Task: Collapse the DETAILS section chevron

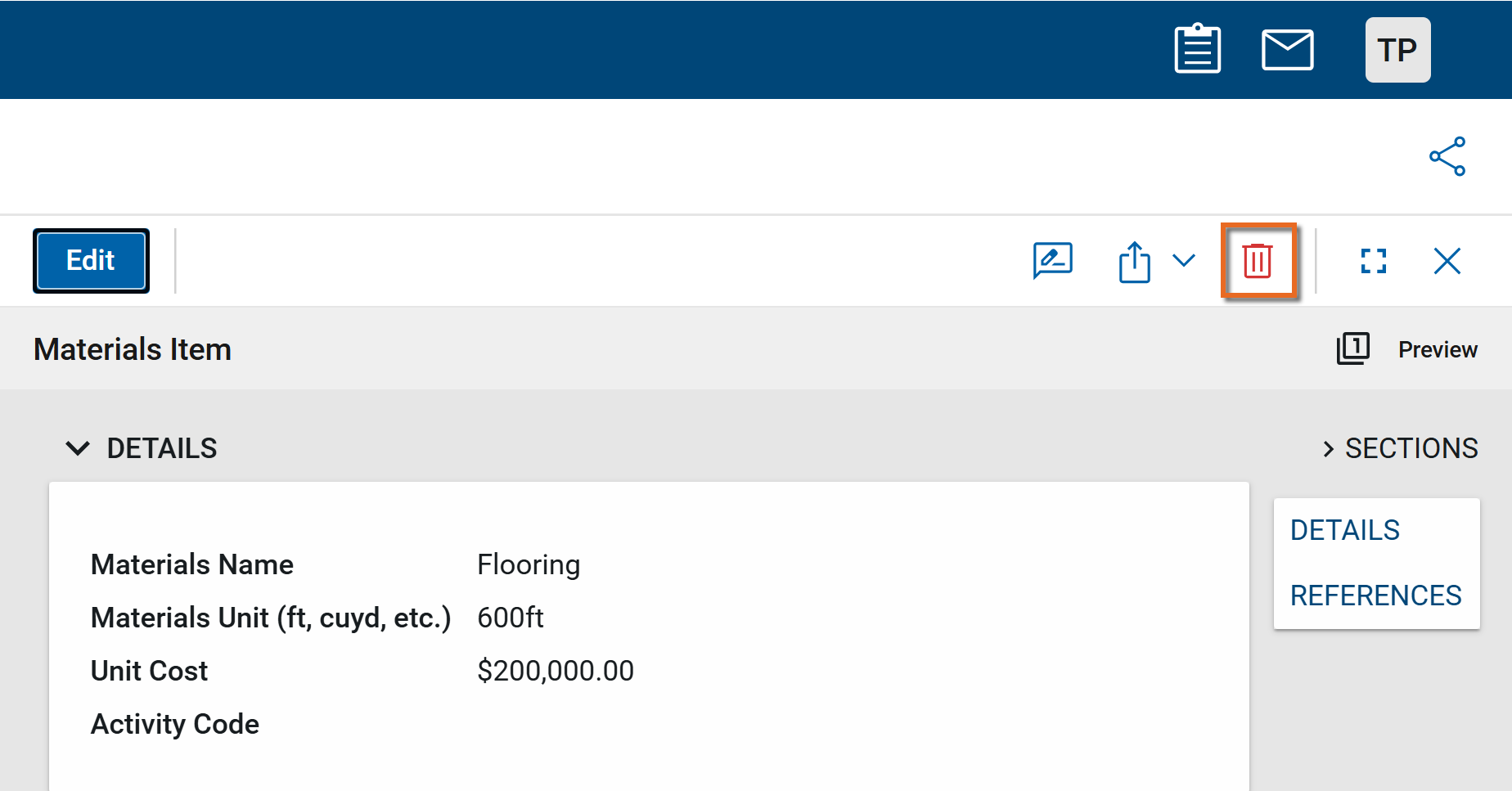Action: pos(78,448)
